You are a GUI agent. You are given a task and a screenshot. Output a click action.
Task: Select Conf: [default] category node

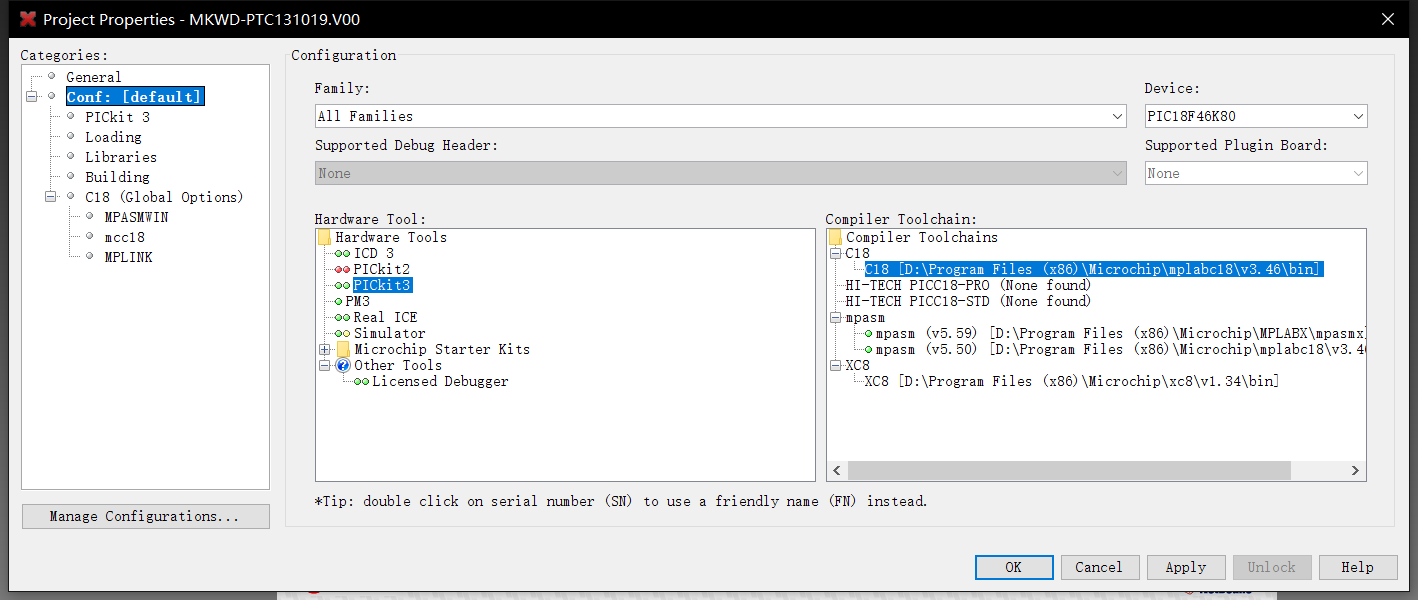tap(135, 97)
